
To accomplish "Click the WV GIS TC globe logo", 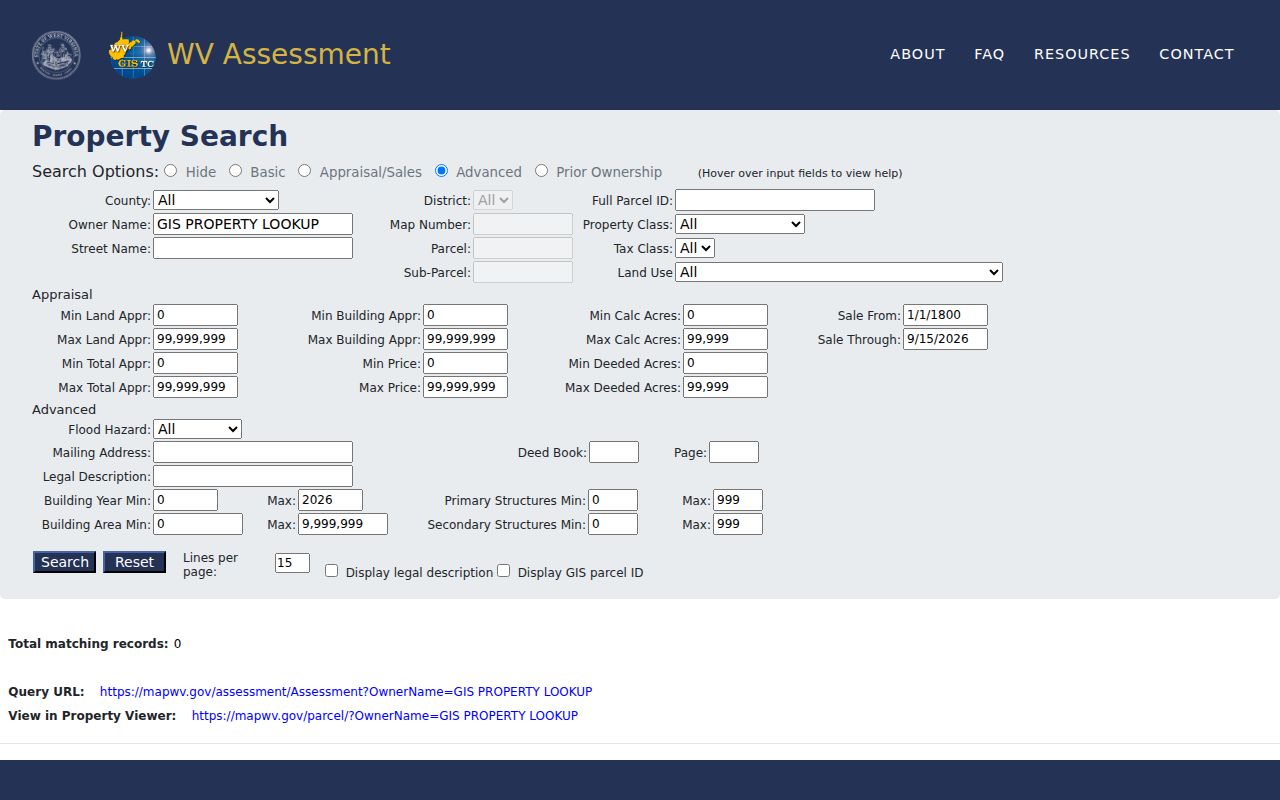I will coord(132,55).
